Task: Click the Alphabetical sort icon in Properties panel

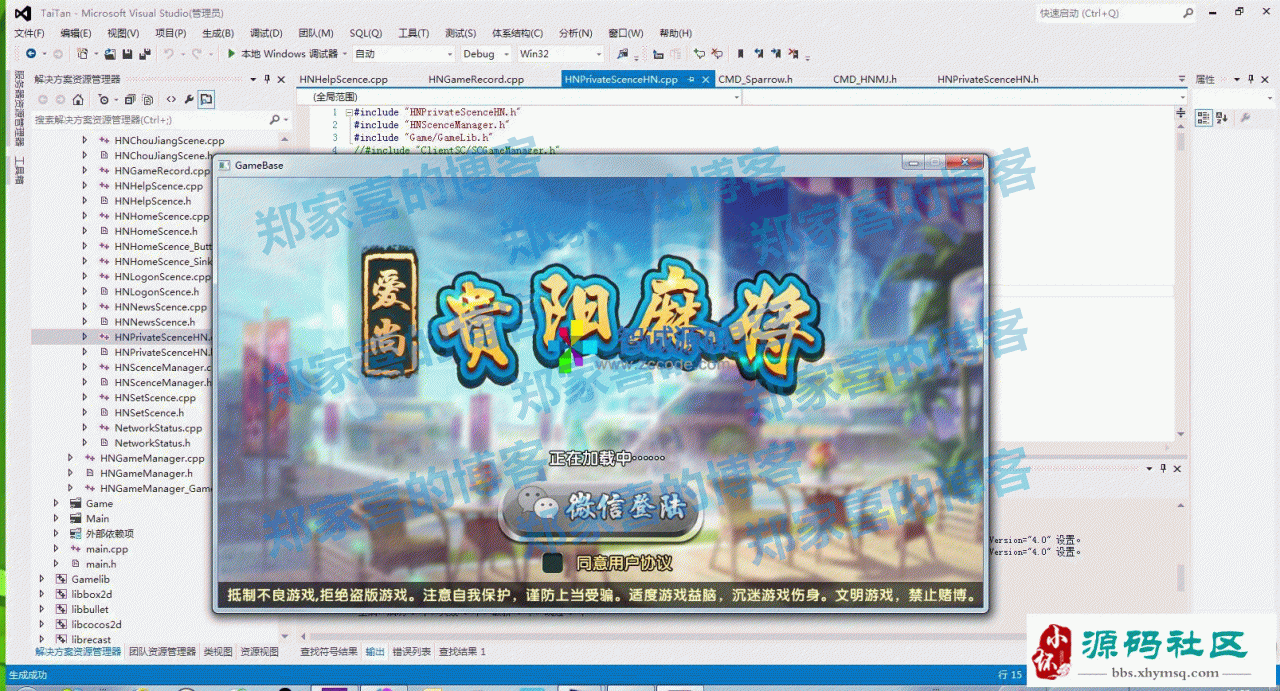Action: [x=1223, y=117]
